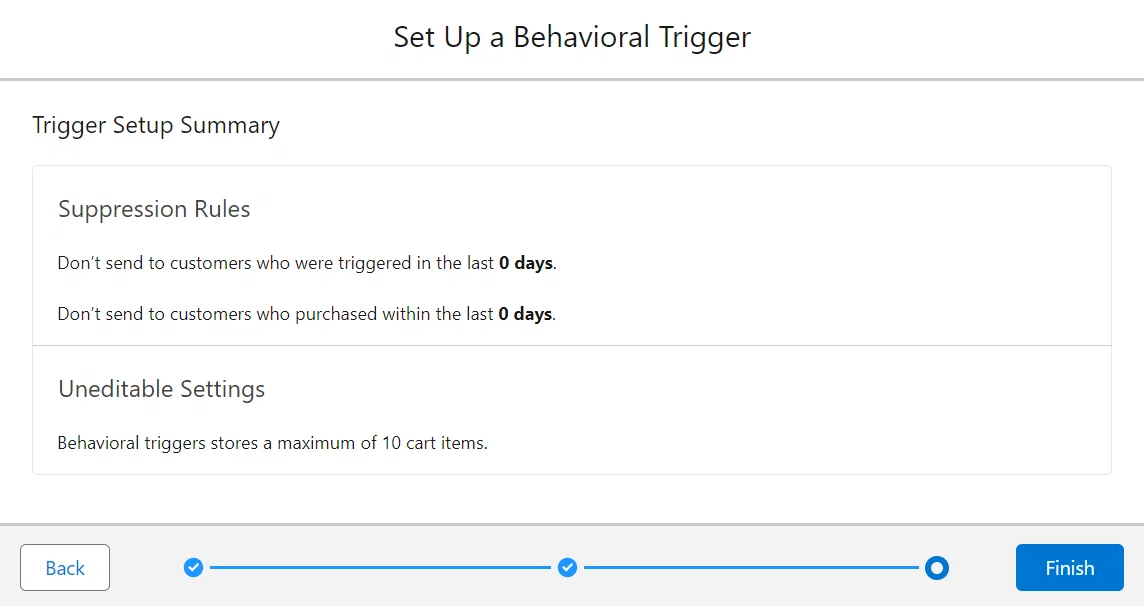This screenshot has height=606, width=1144.
Task: Click the first completed step checkmark
Action: [x=193, y=567]
